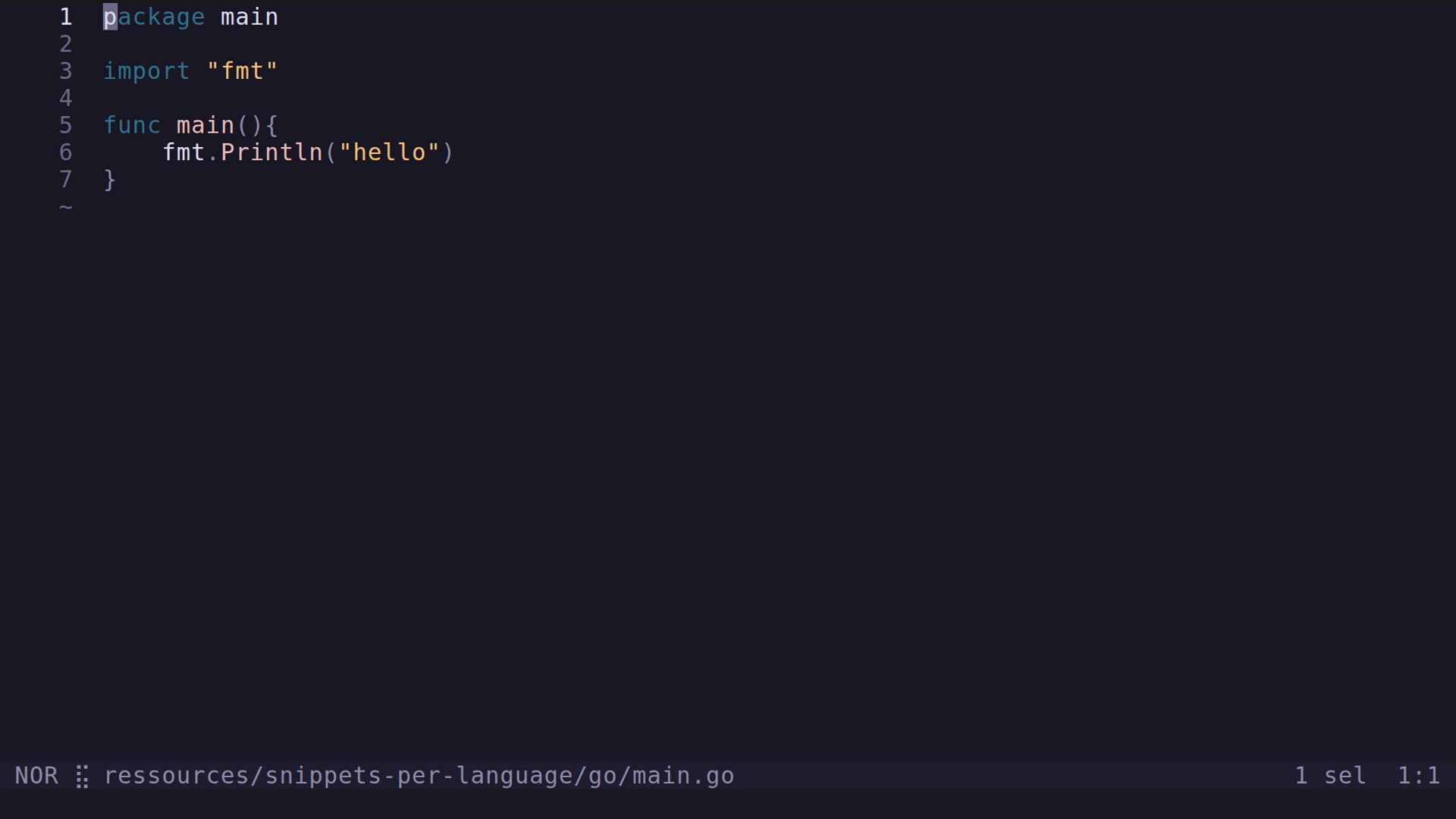Click the "hello" string literal

[389, 152]
